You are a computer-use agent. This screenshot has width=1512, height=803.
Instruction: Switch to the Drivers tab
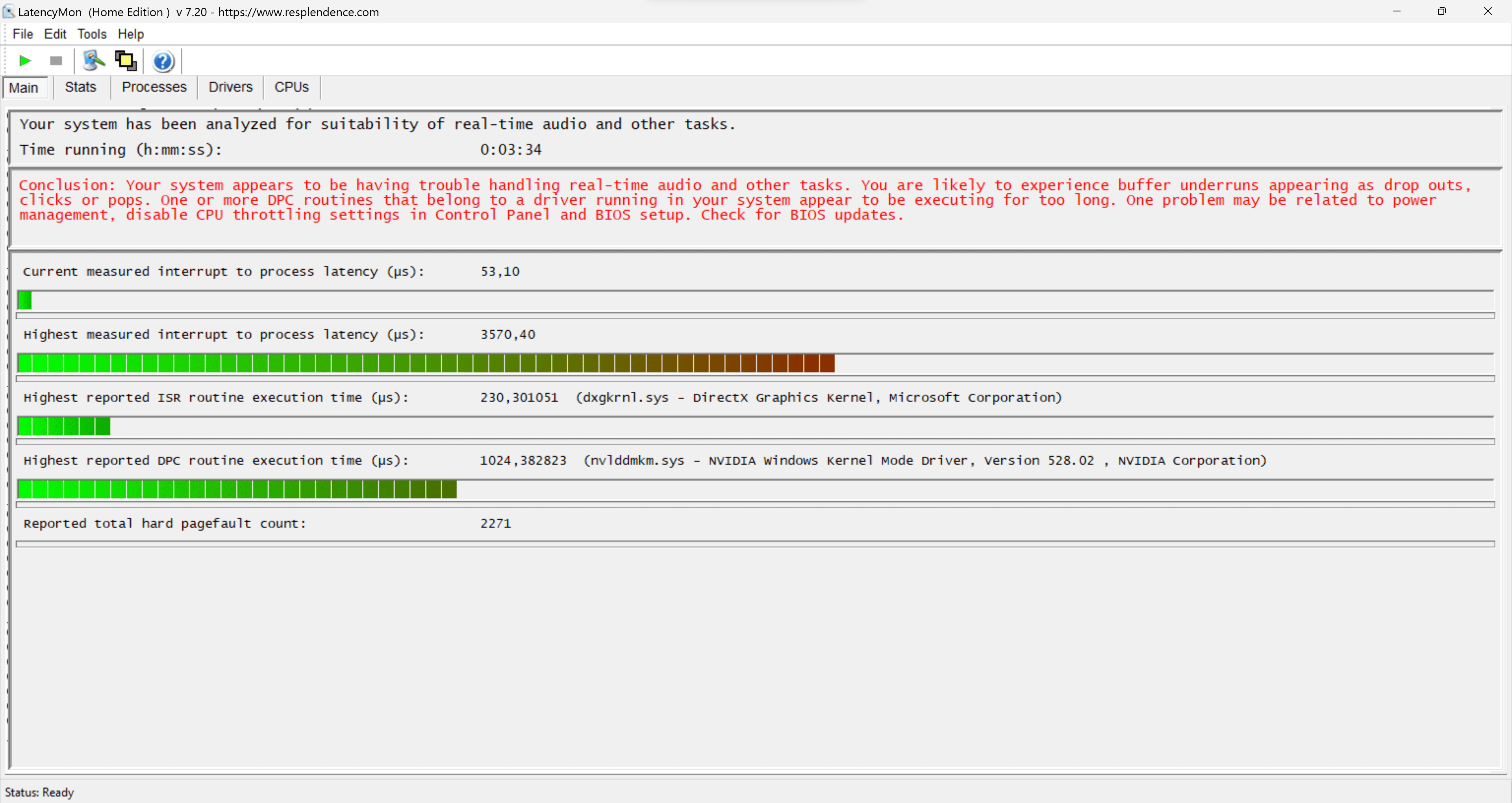click(230, 87)
